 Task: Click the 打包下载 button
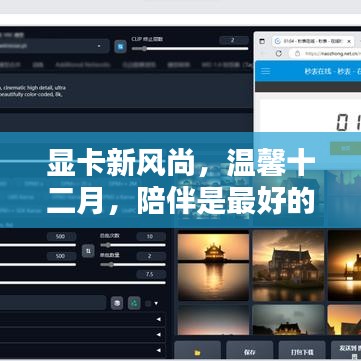[x=302, y=351]
